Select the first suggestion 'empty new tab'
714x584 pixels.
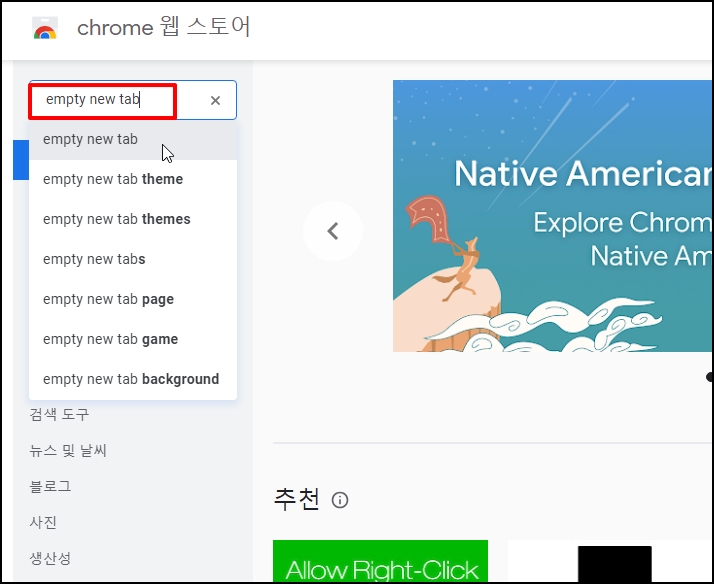pyautogui.click(x=133, y=140)
